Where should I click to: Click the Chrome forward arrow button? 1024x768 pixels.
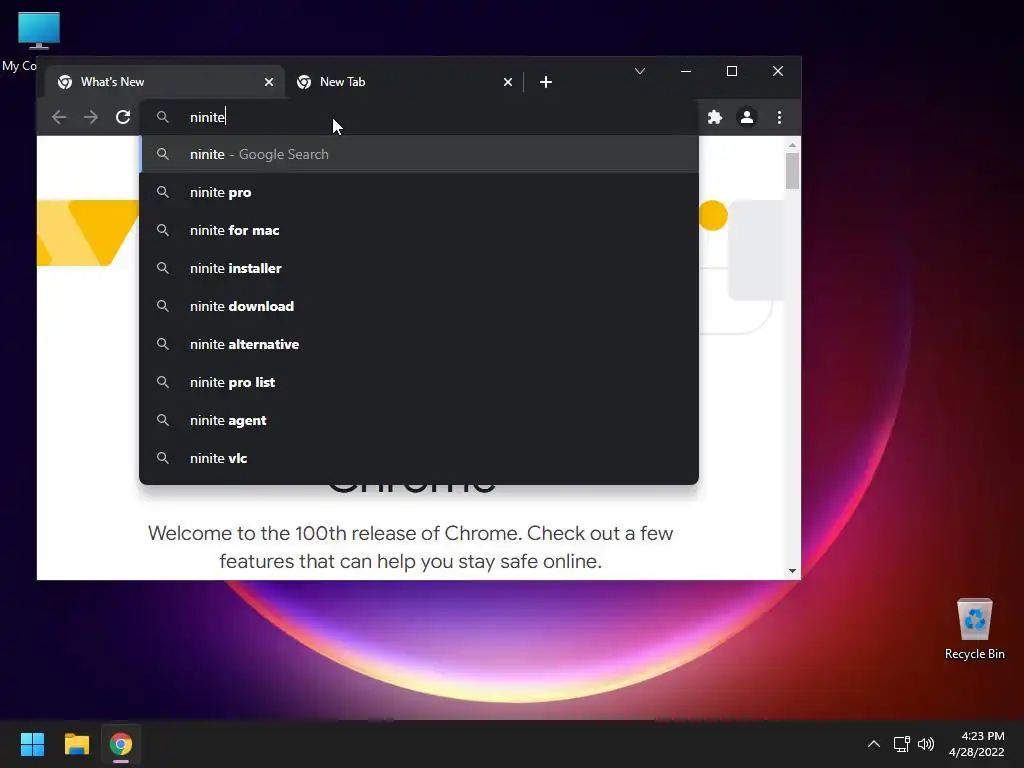(x=91, y=117)
